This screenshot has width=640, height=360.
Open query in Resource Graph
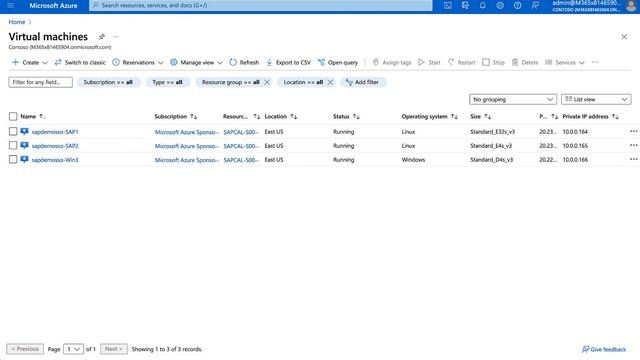coord(338,62)
